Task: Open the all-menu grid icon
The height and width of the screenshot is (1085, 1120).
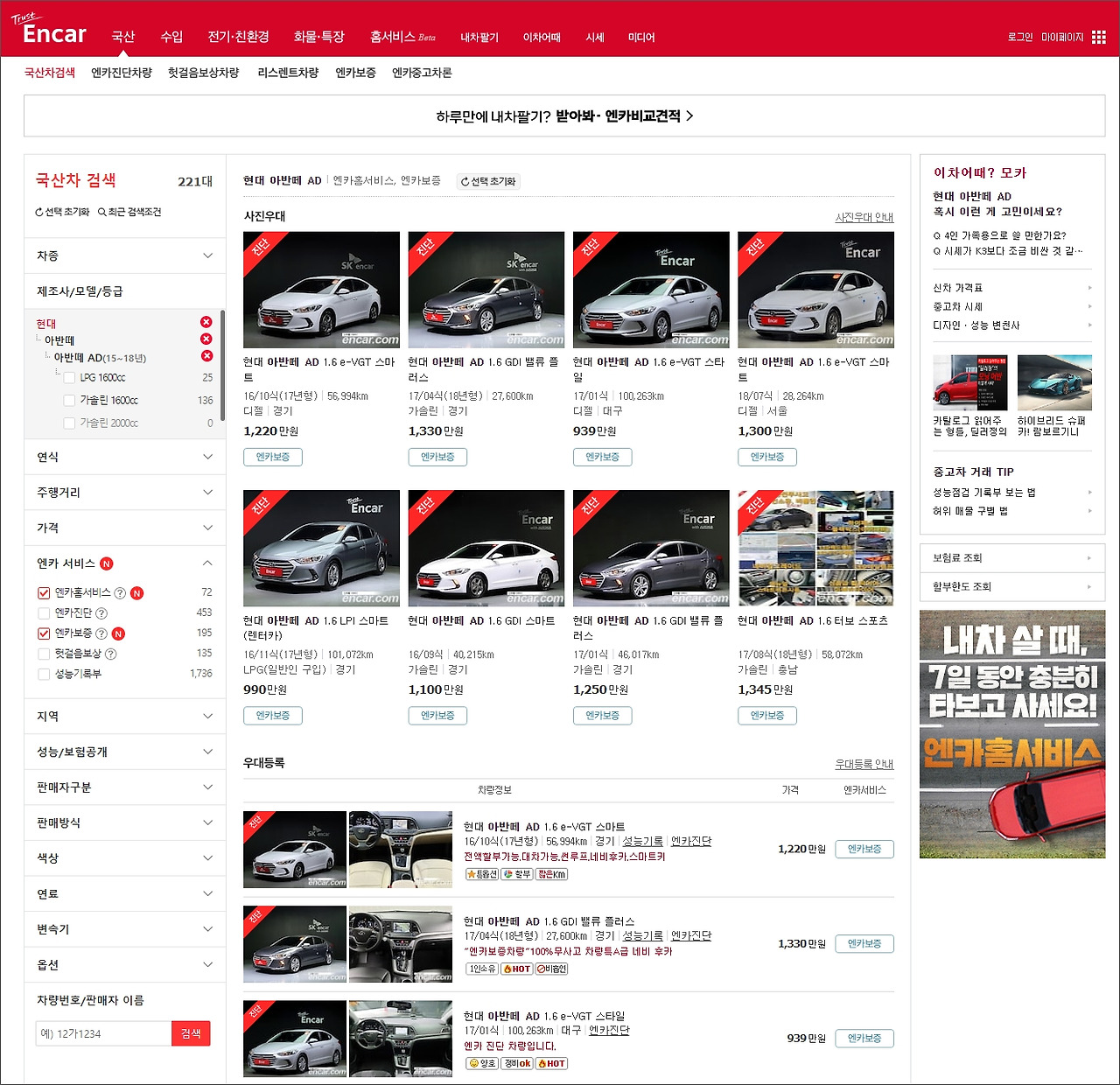Action: point(1099,38)
